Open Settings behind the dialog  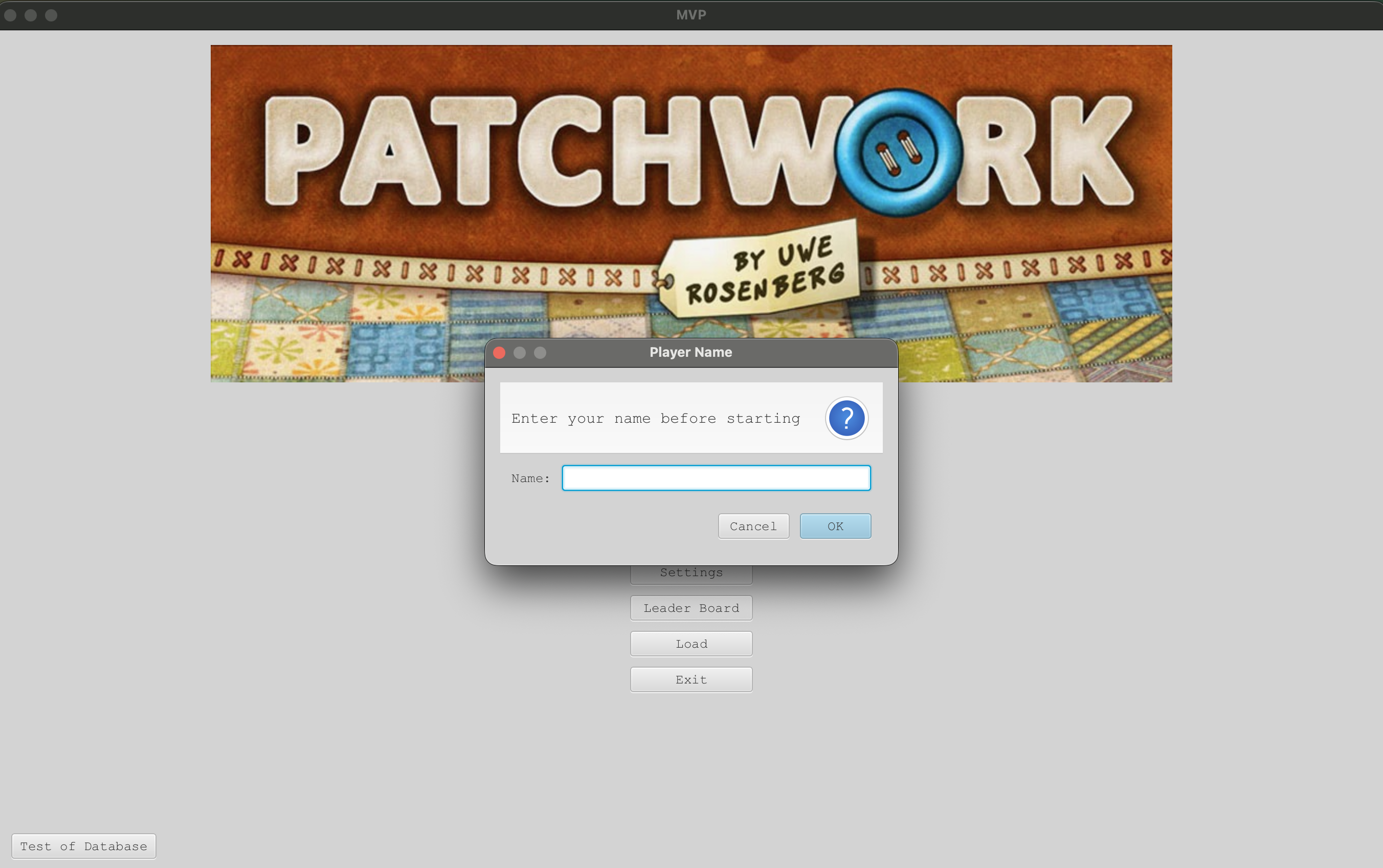click(x=691, y=574)
